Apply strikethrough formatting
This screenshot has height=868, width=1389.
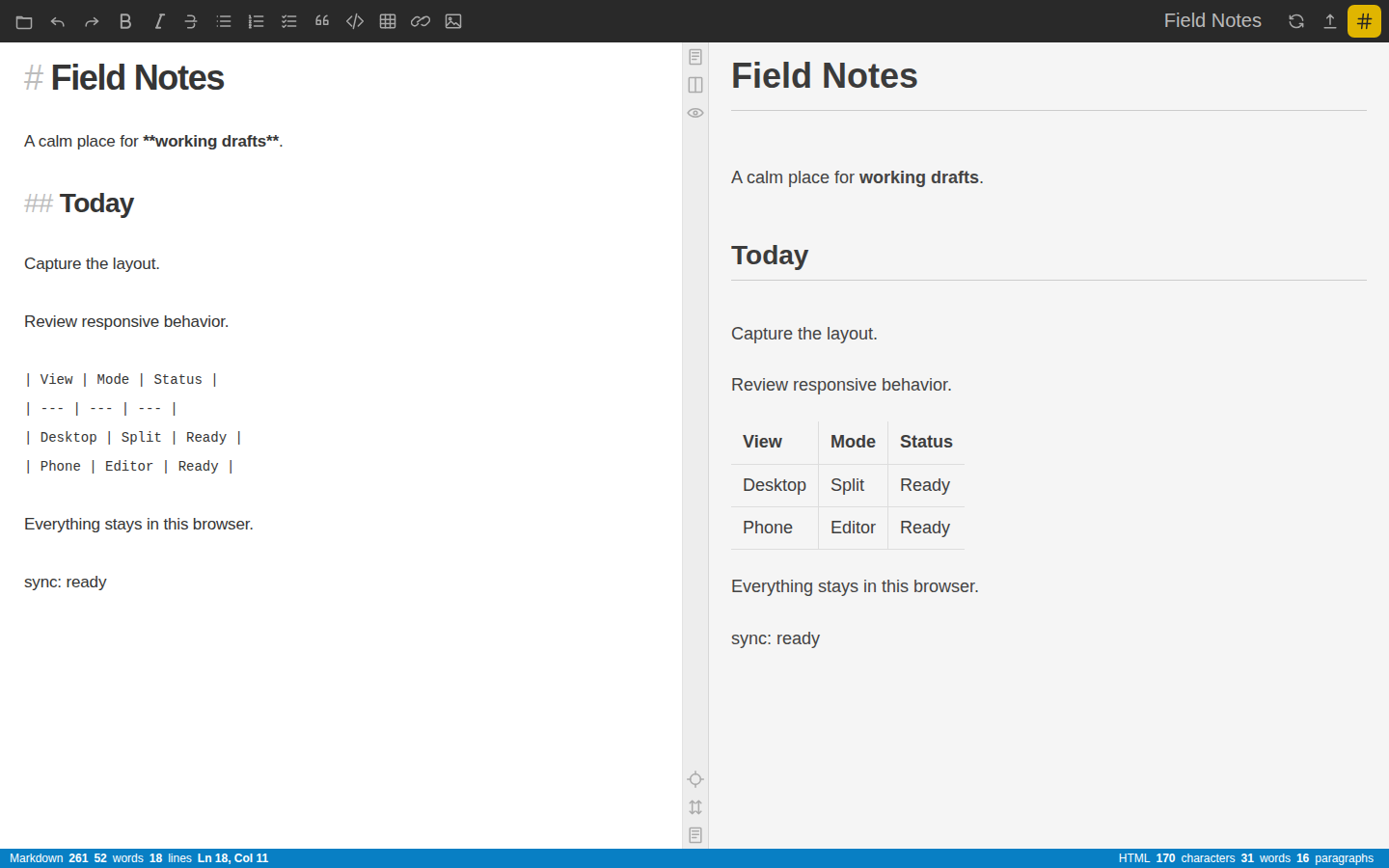coord(191,21)
